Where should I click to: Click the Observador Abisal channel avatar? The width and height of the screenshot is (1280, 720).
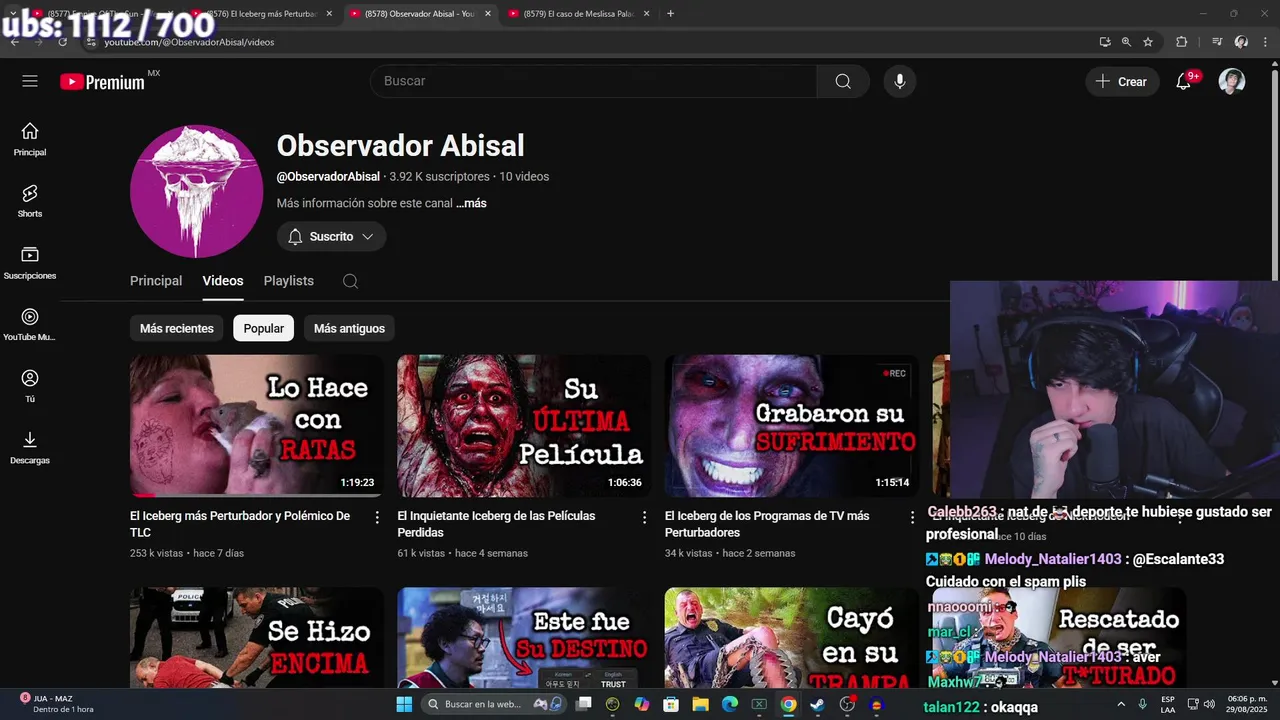[x=197, y=191]
